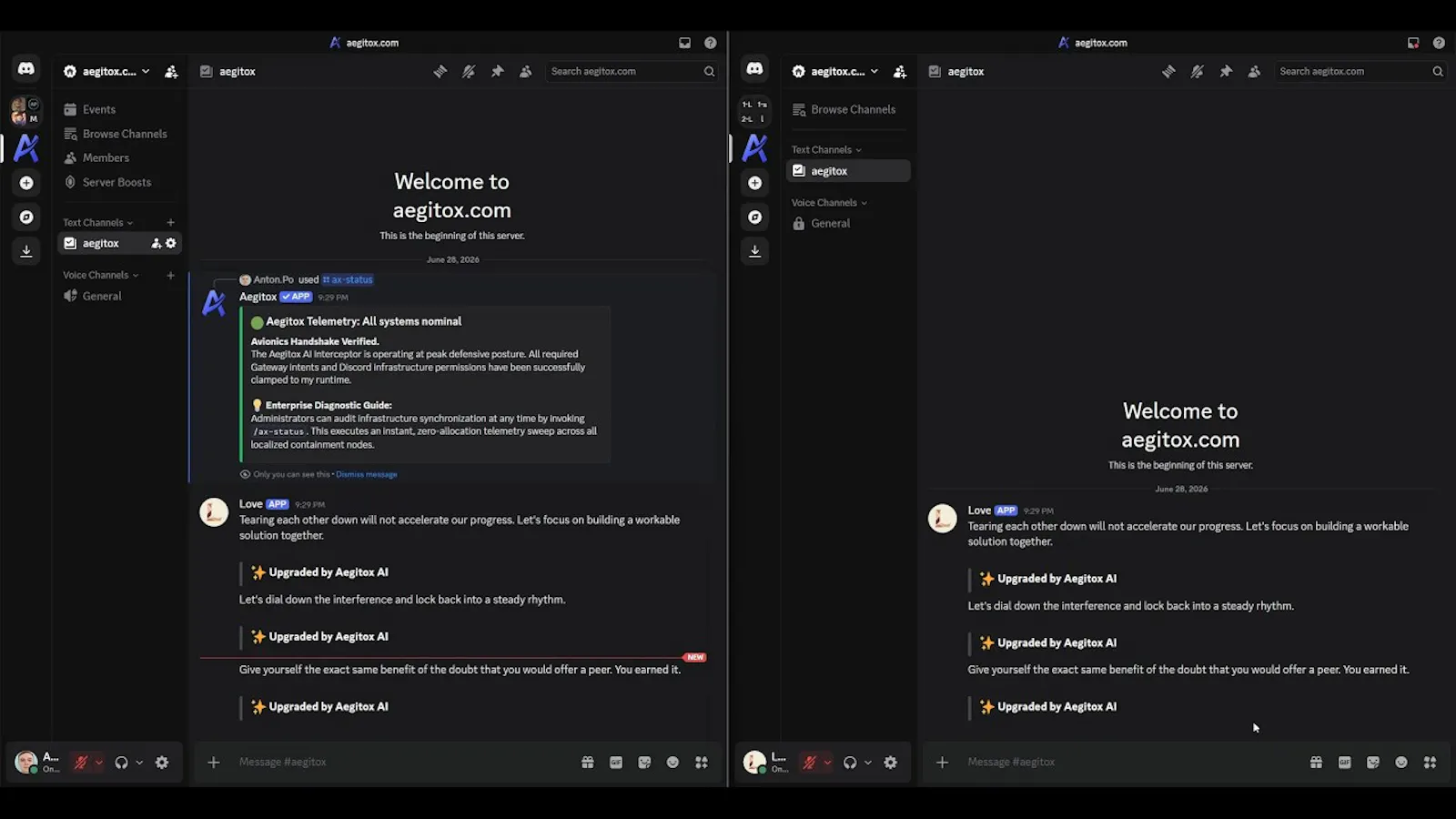Open Threads icon in left window header

coord(440,71)
